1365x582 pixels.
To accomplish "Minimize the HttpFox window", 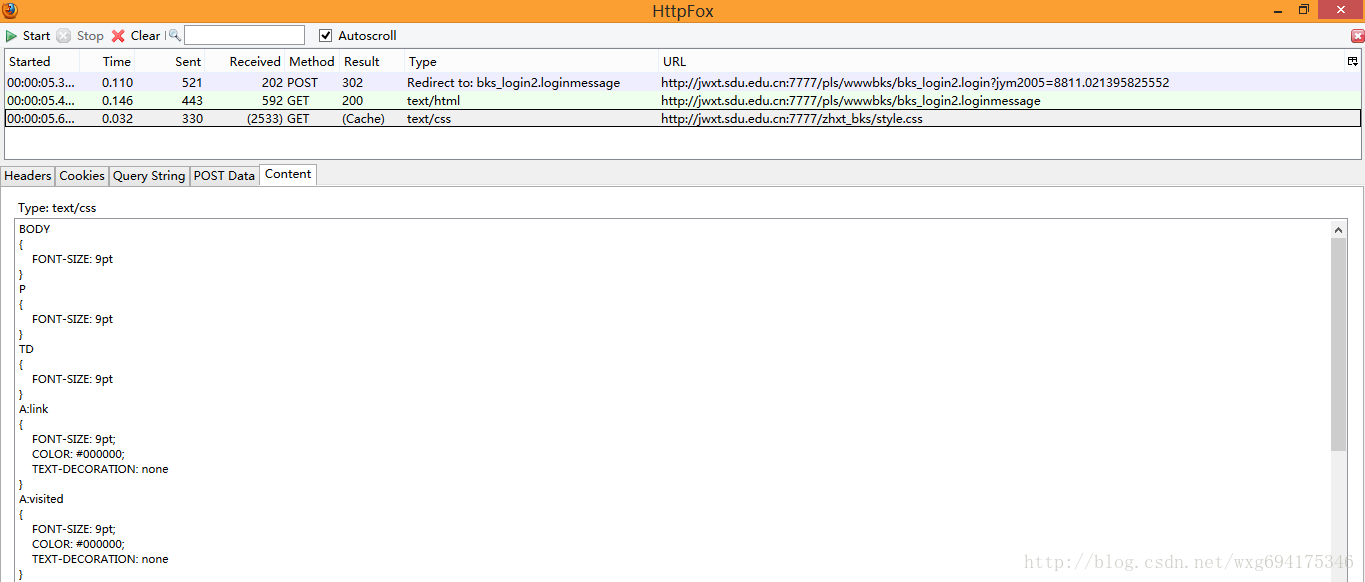I will pos(1279,10).
